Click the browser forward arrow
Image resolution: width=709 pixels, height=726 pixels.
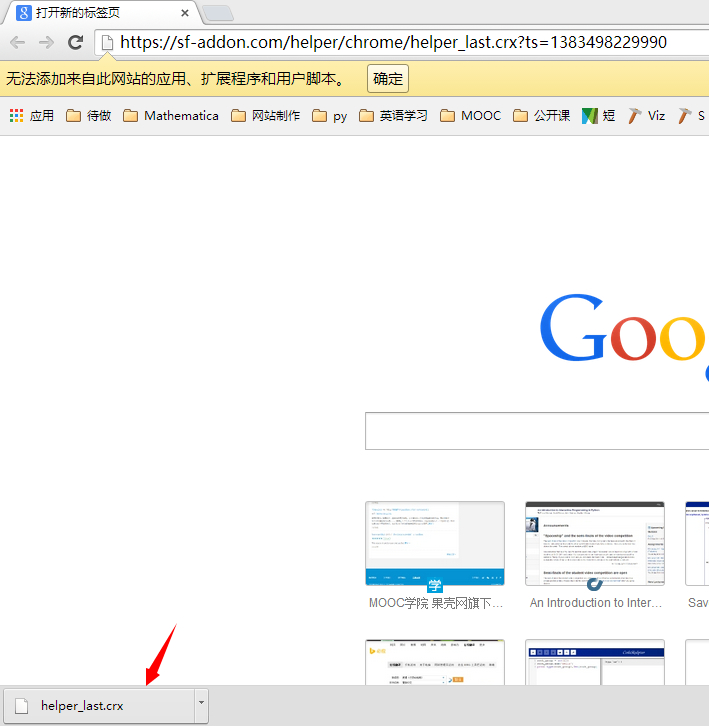(x=46, y=43)
